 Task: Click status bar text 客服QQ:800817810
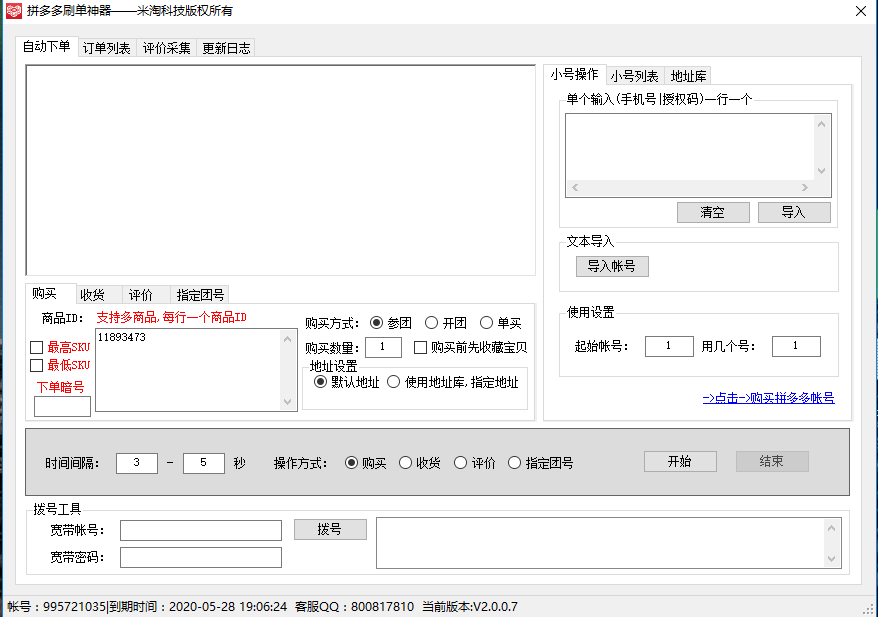click(354, 607)
